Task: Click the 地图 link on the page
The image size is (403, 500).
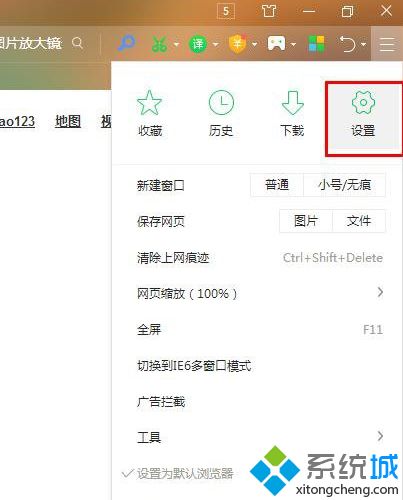Action: click(x=68, y=121)
